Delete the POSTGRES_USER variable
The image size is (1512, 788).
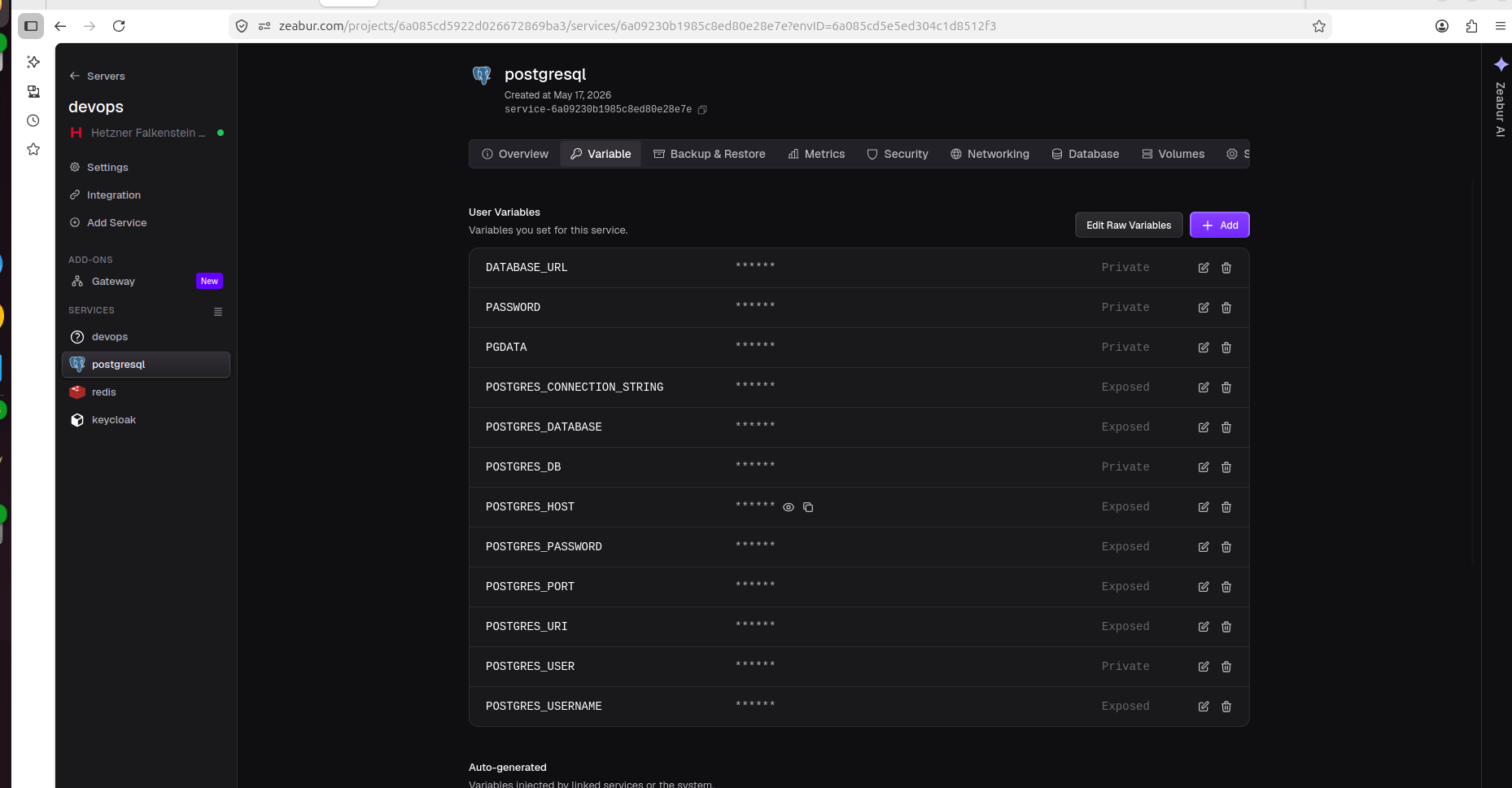[1226, 667]
